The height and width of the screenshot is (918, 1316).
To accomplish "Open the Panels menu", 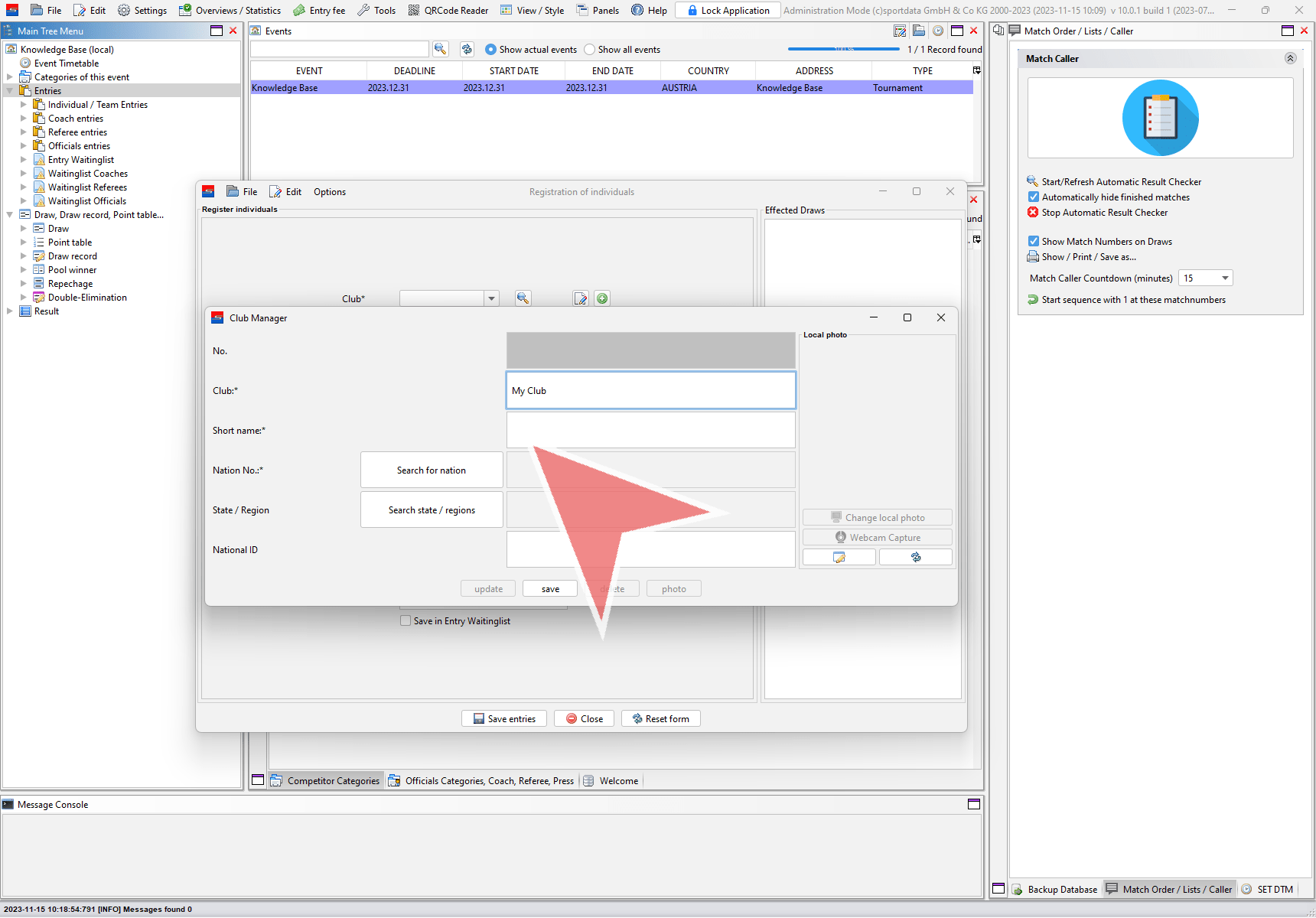I will (x=598, y=11).
